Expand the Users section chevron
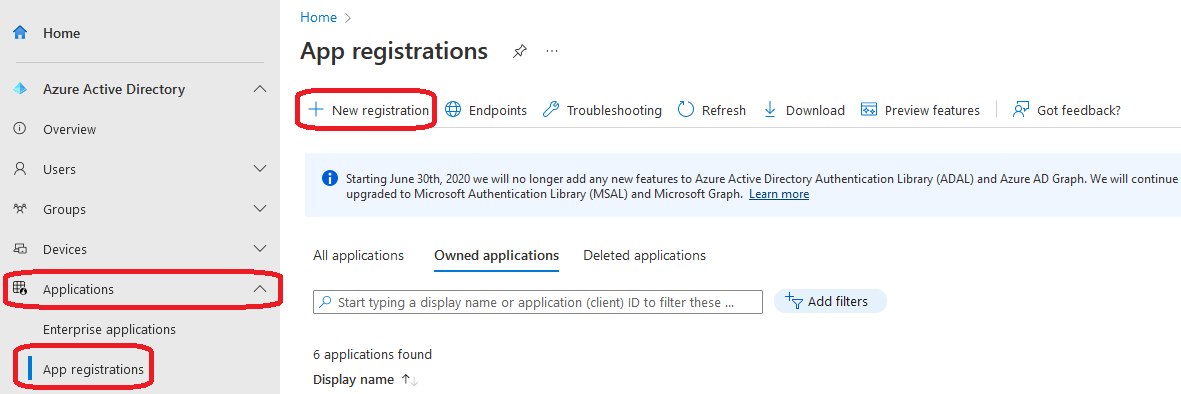 [260, 169]
